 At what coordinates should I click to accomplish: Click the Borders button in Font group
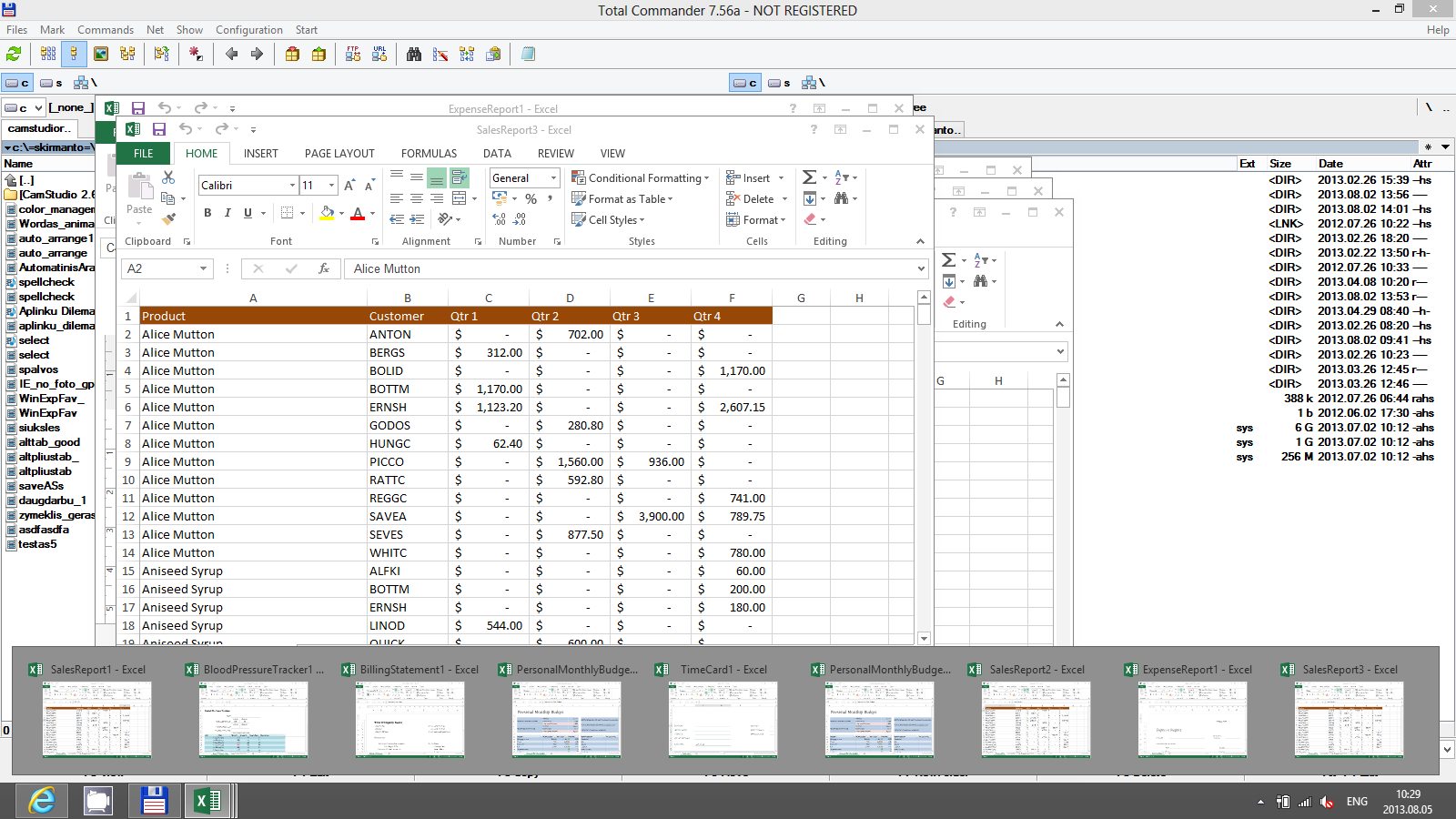coord(288,213)
